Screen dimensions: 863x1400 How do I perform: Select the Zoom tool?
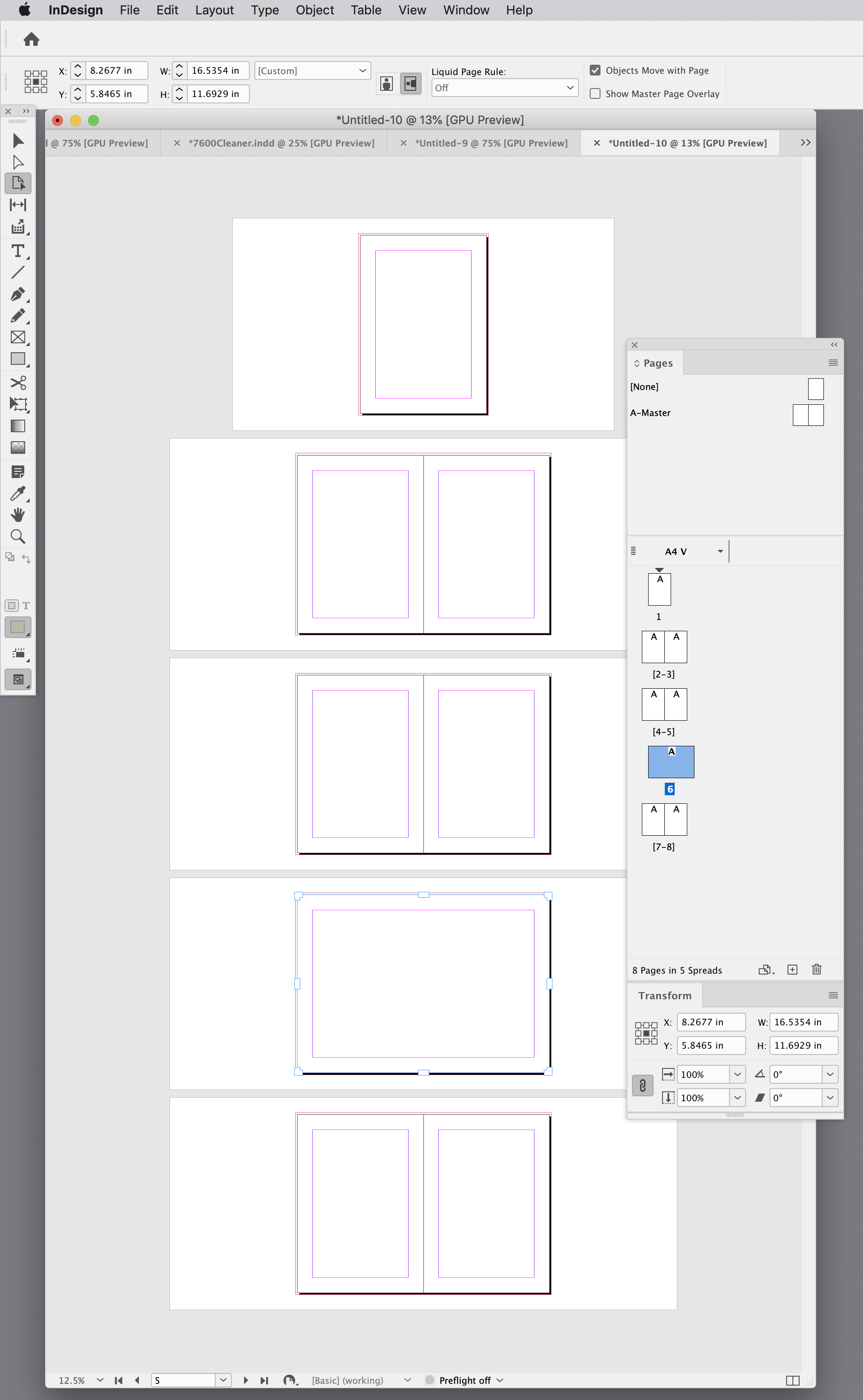point(18,536)
